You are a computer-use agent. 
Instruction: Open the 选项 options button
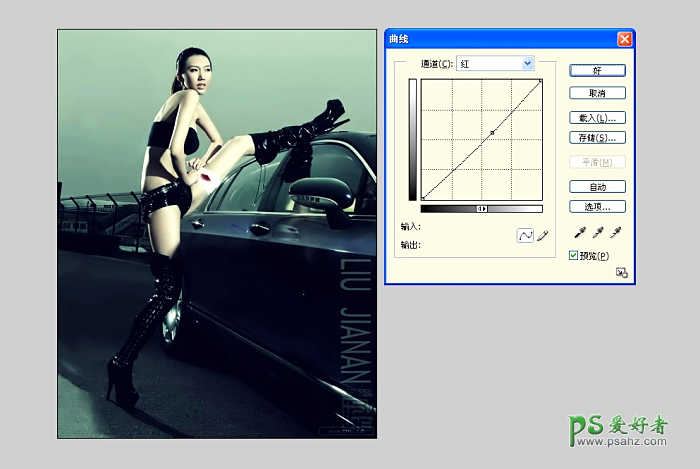click(597, 206)
